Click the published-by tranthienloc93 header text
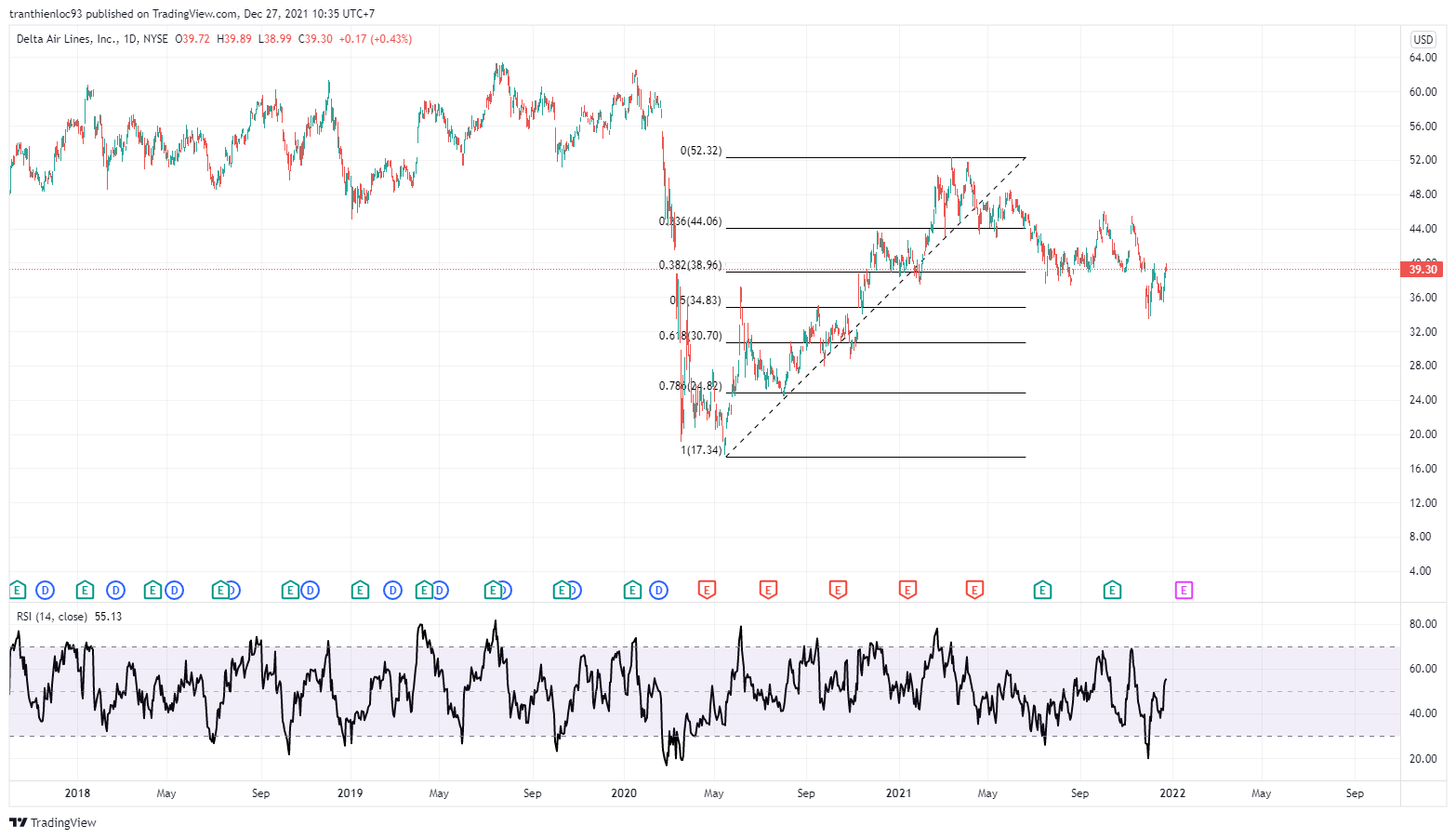Screen dimensions: 1456x839 [192, 14]
